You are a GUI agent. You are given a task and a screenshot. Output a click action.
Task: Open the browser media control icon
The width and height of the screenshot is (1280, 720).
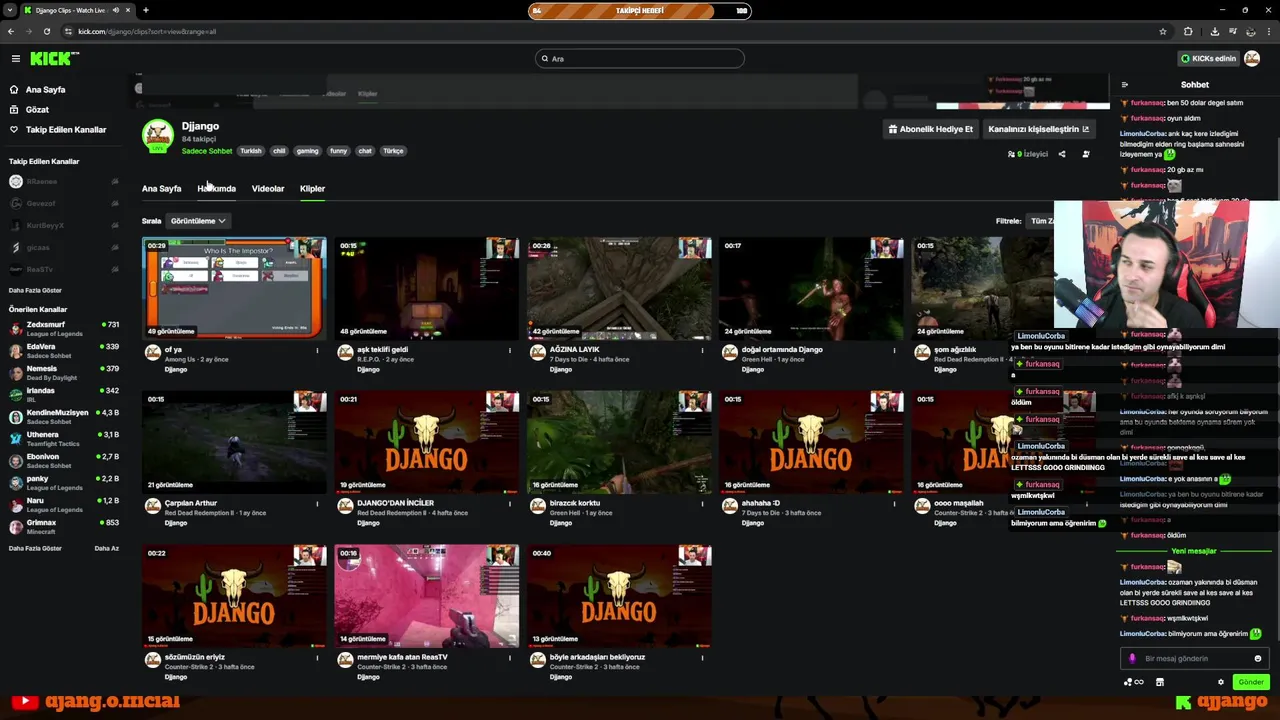(x=1232, y=31)
